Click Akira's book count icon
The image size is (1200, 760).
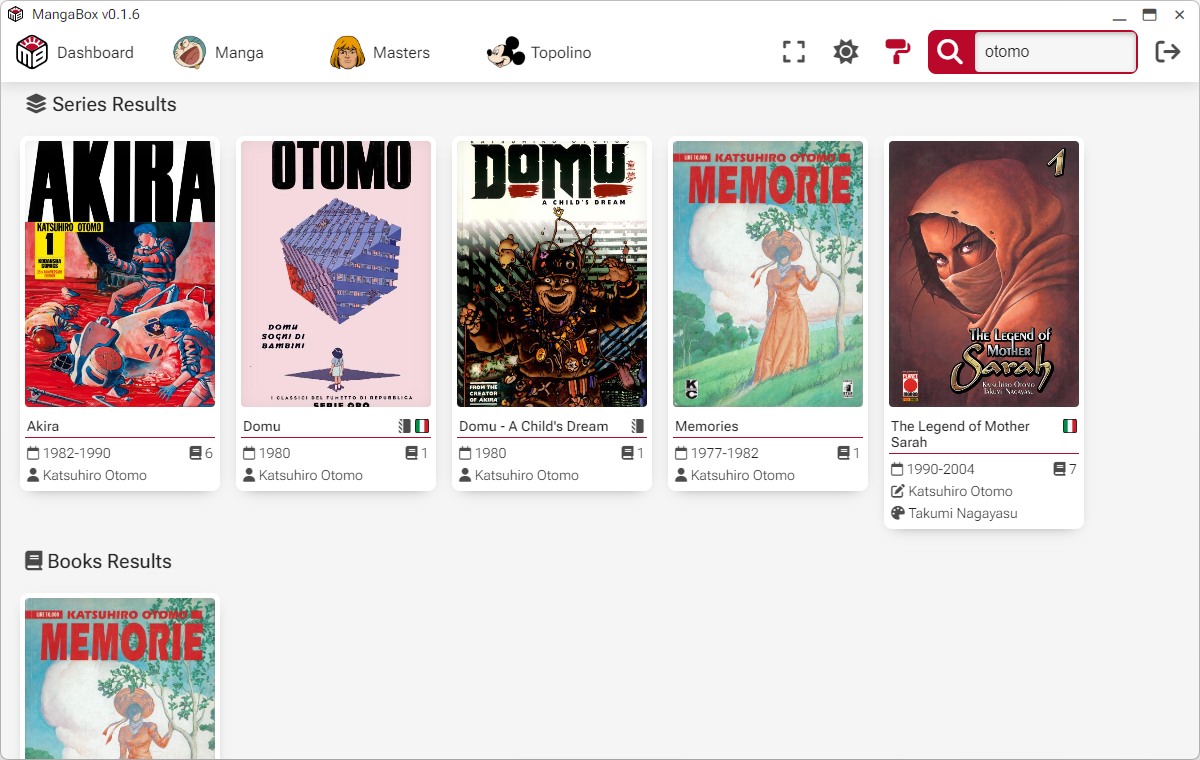tap(196, 453)
